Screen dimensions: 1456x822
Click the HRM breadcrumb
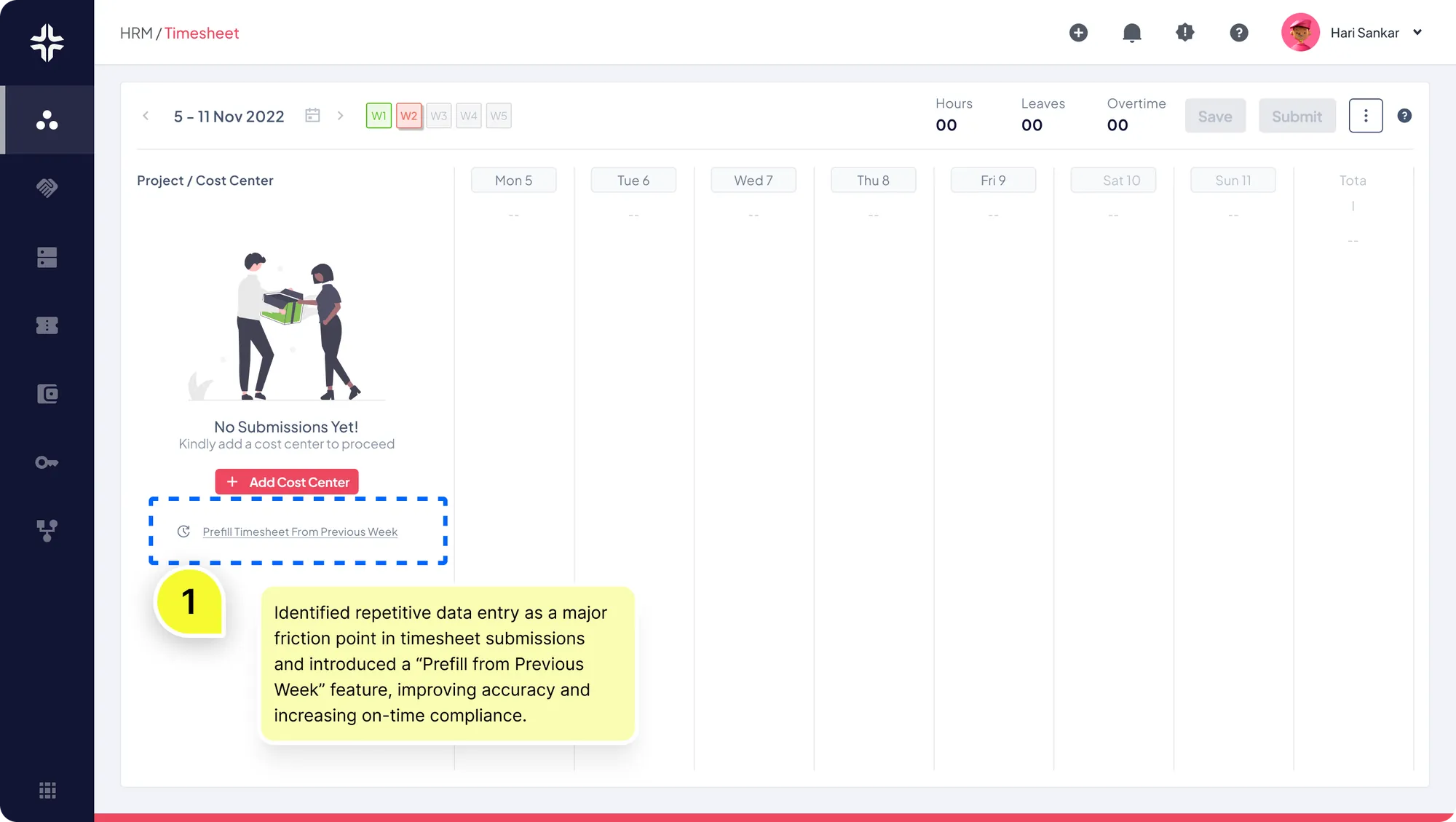click(x=136, y=33)
